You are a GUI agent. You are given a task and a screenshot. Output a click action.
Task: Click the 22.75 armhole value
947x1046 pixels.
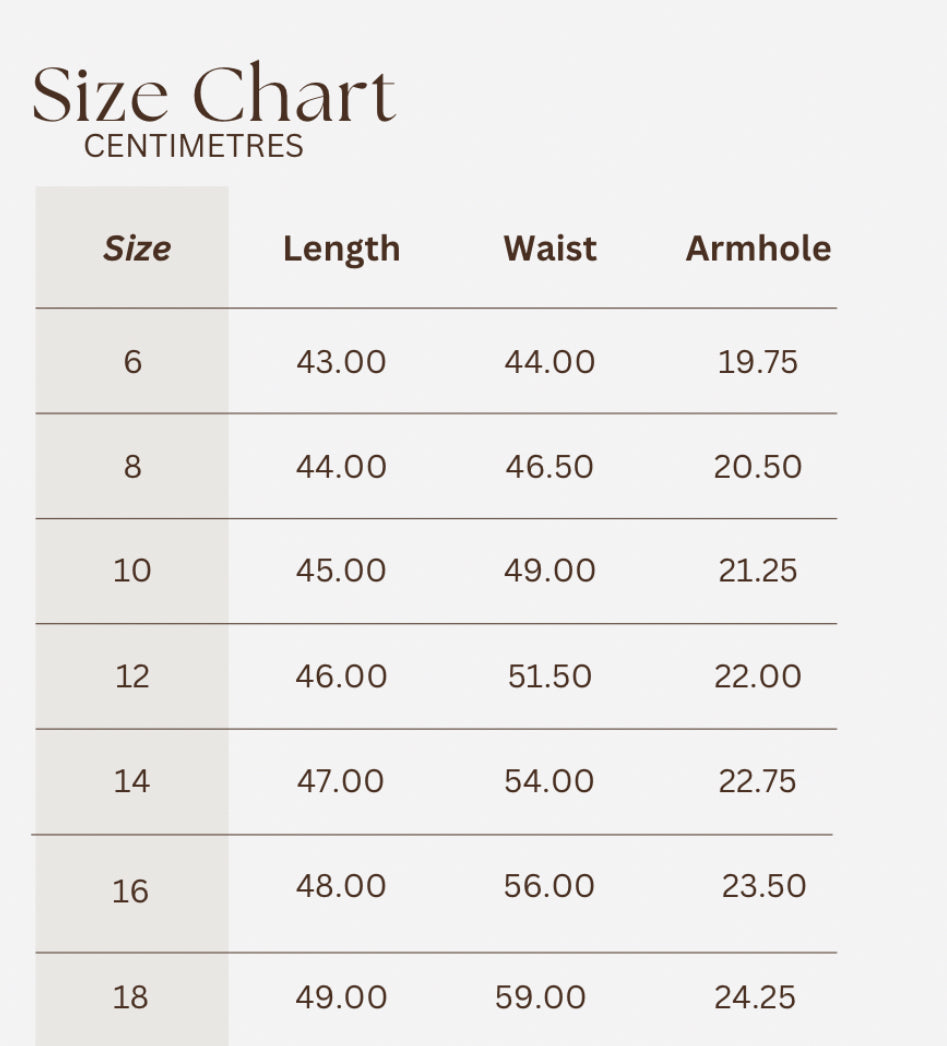[x=757, y=781]
